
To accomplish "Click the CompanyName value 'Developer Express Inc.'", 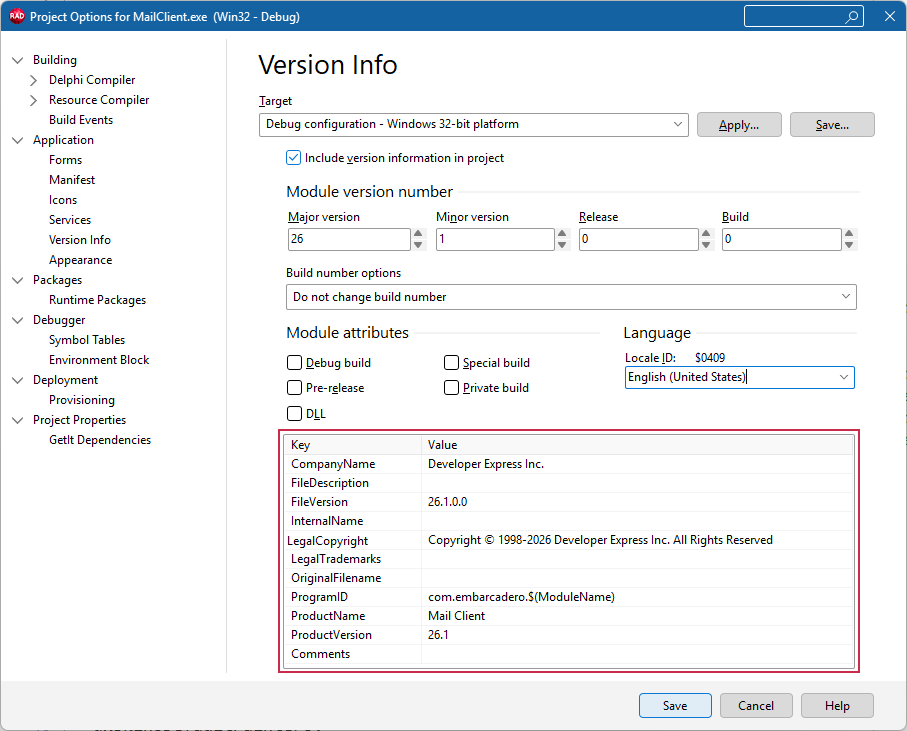I will pyautogui.click(x=486, y=464).
